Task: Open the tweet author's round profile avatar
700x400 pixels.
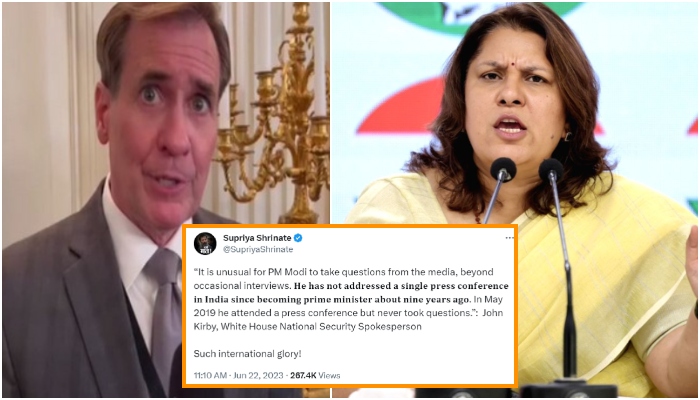Action: pyautogui.click(x=205, y=244)
